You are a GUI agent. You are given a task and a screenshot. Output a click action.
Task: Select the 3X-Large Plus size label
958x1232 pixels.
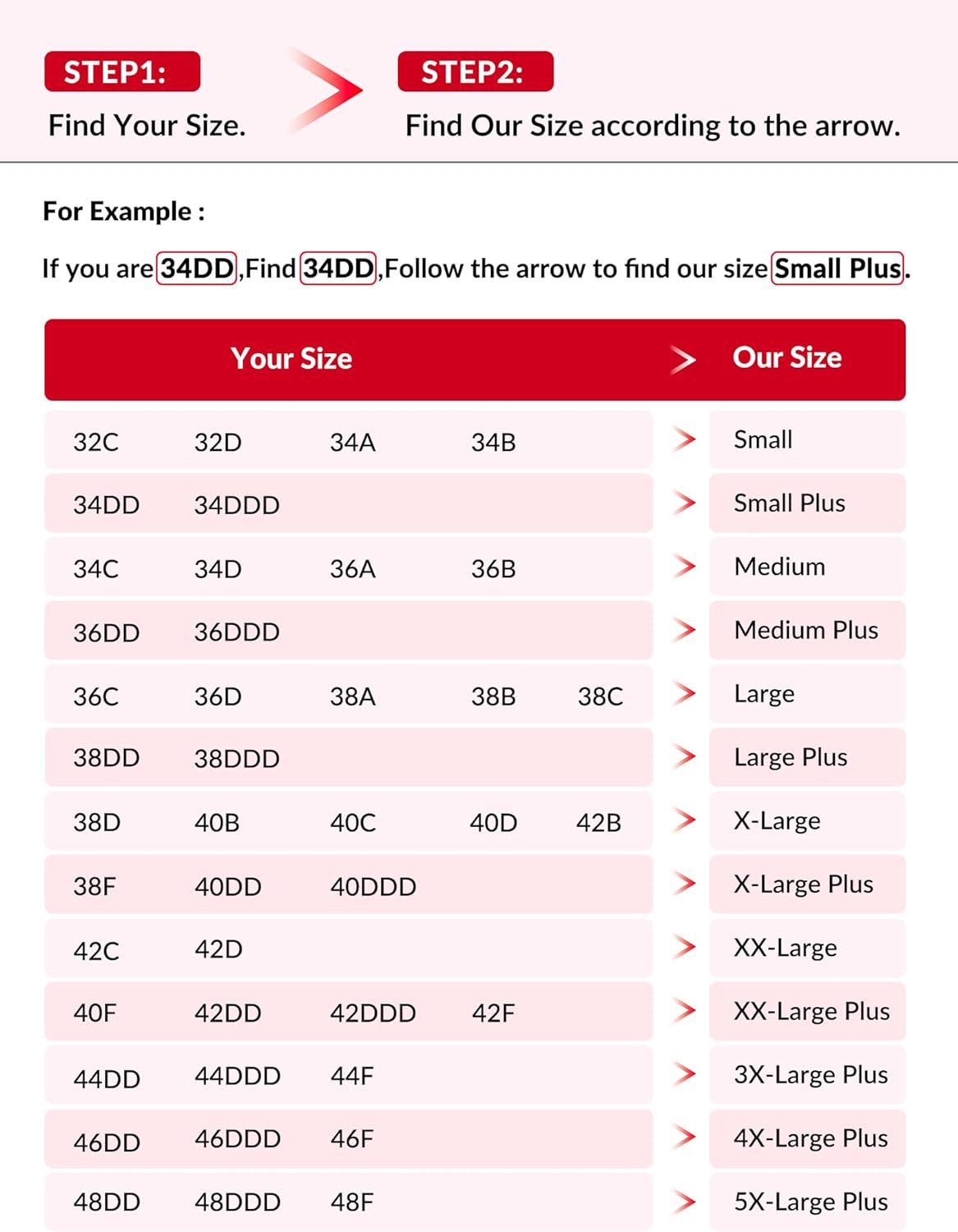point(810,1074)
